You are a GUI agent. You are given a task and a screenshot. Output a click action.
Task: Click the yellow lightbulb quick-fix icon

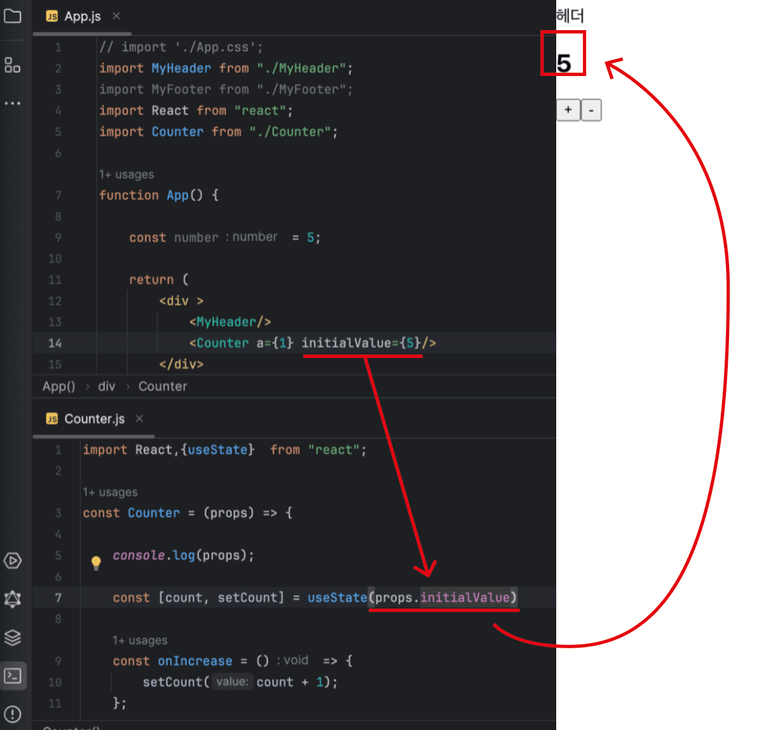click(x=96, y=562)
